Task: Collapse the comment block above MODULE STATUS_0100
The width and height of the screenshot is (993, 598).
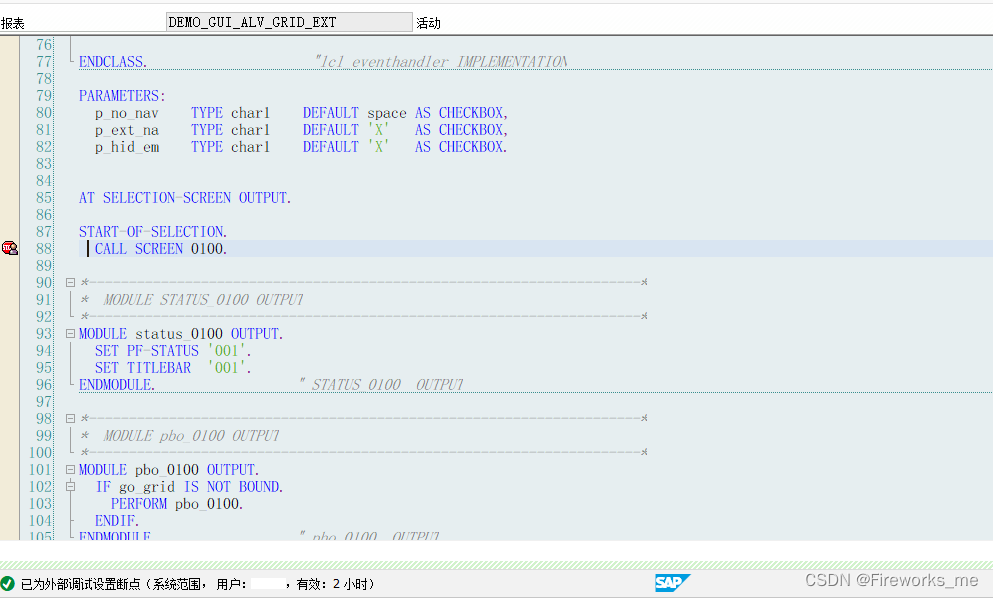Action: [70, 282]
